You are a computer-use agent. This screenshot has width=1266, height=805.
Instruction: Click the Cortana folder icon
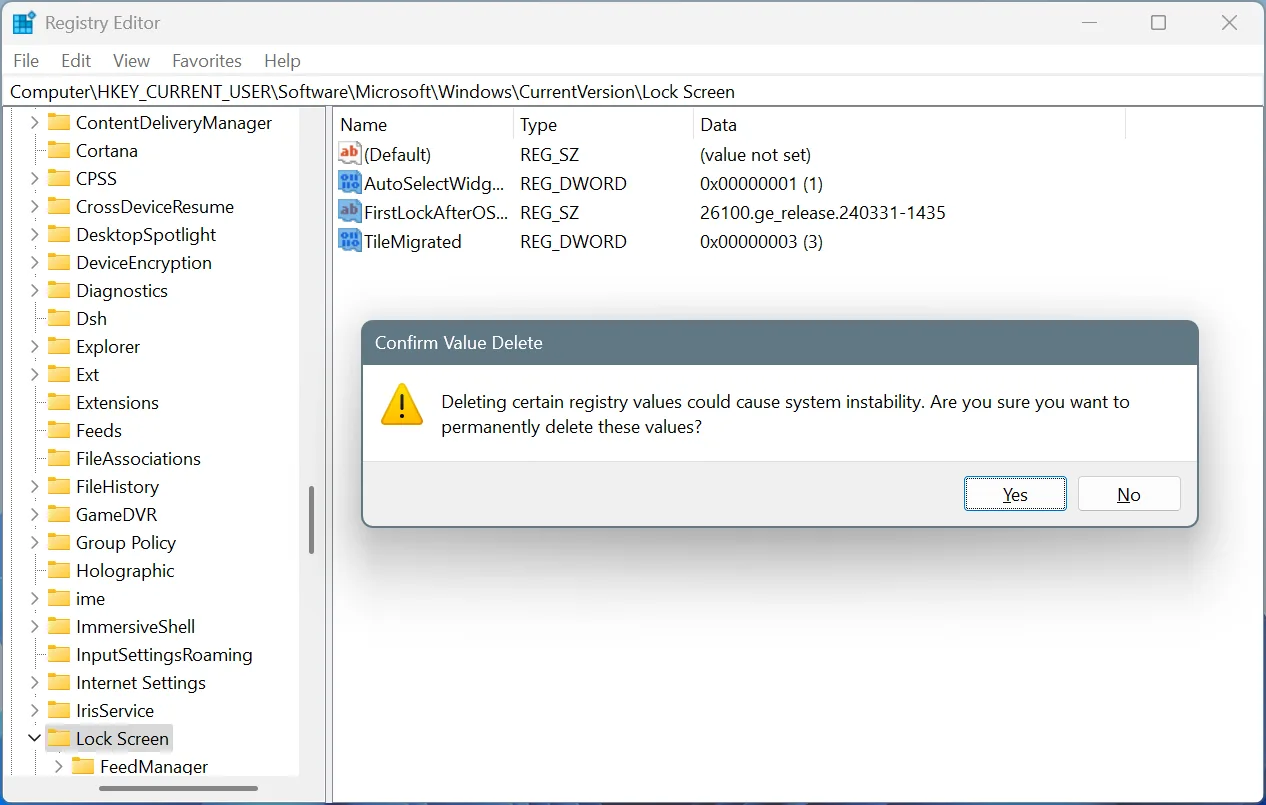click(x=59, y=150)
